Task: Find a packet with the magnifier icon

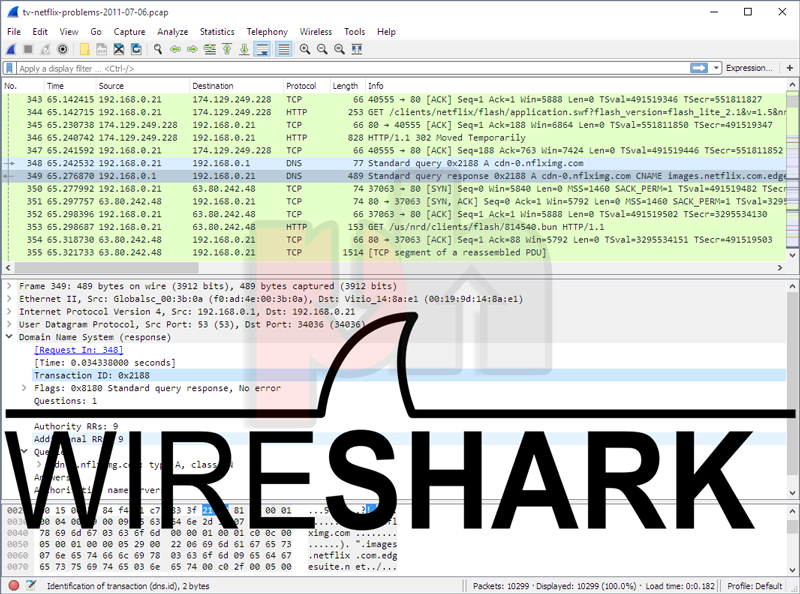Action: (158, 49)
